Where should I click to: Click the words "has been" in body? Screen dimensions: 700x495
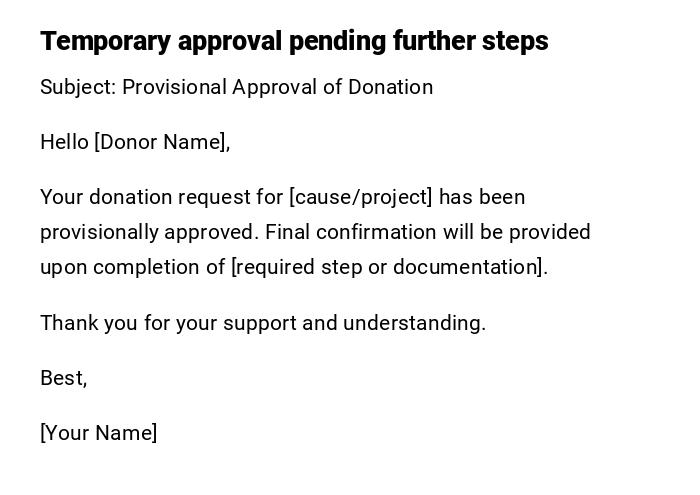pyautogui.click(x=482, y=197)
